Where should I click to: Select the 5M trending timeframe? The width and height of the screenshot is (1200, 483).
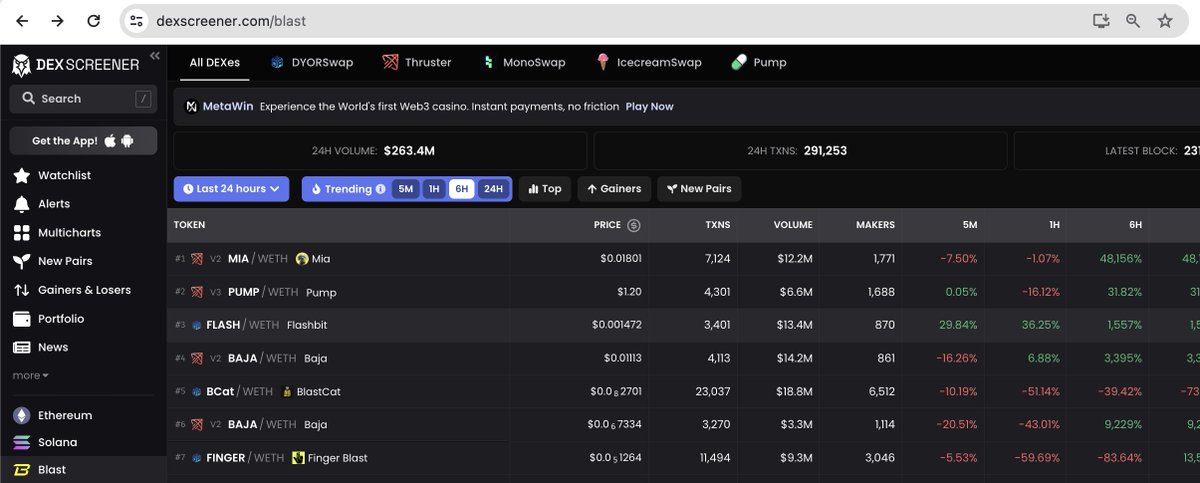(405, 188)
